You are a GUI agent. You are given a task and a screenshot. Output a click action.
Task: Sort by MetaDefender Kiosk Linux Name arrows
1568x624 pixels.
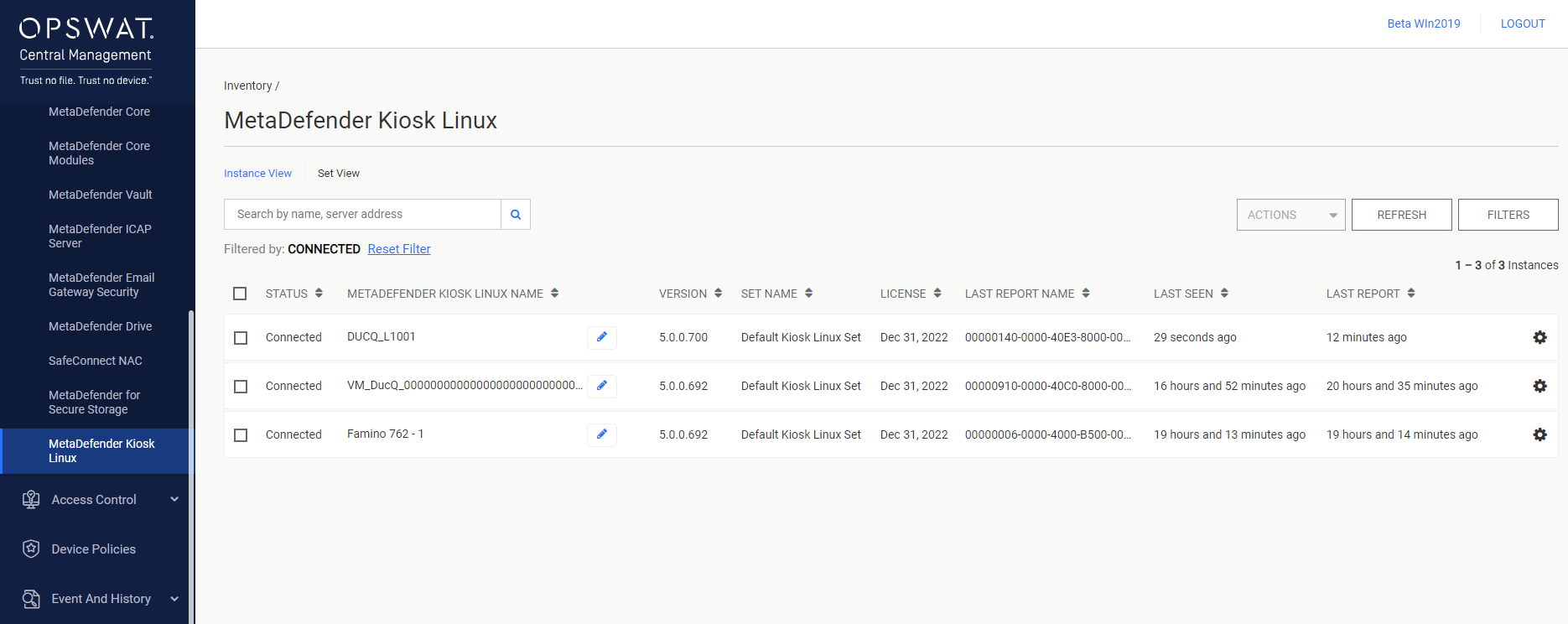click(x=555, y=294)
